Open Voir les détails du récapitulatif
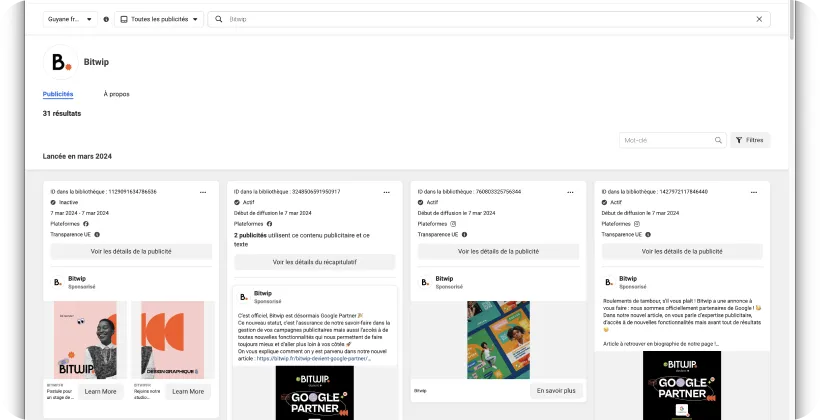820x420 pixels. (315, 262)
